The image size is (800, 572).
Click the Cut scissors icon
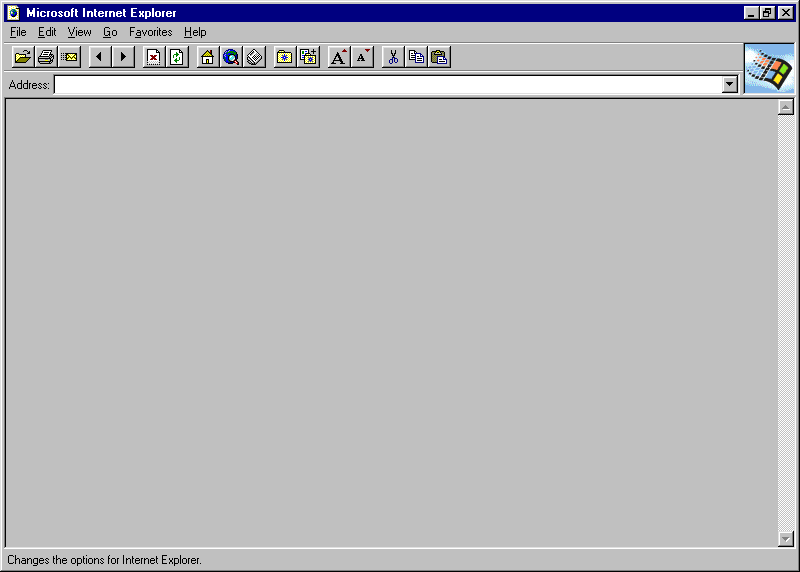pyautogui.click(x=393, y=57)
